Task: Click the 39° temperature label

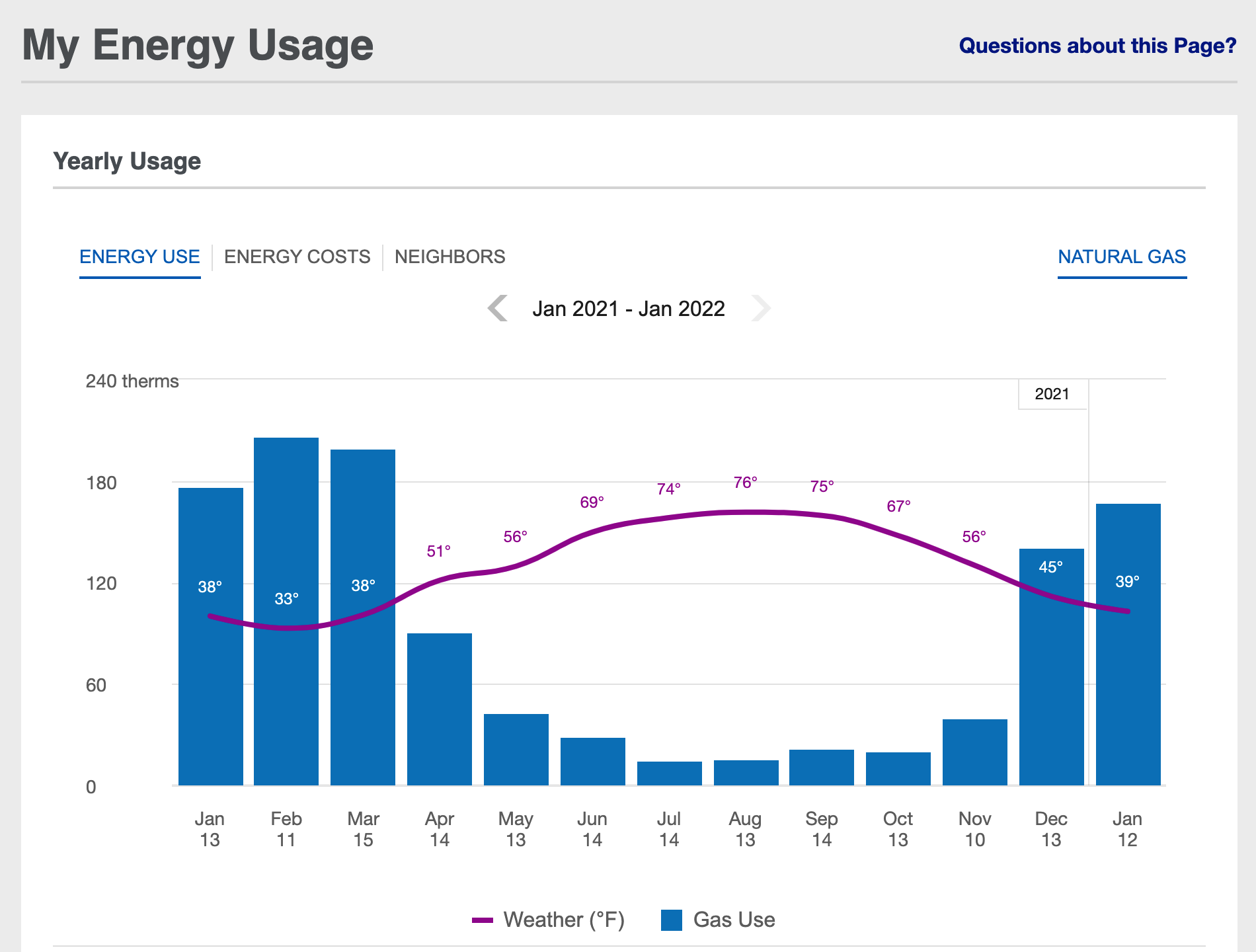Action: click(1127, 582)
